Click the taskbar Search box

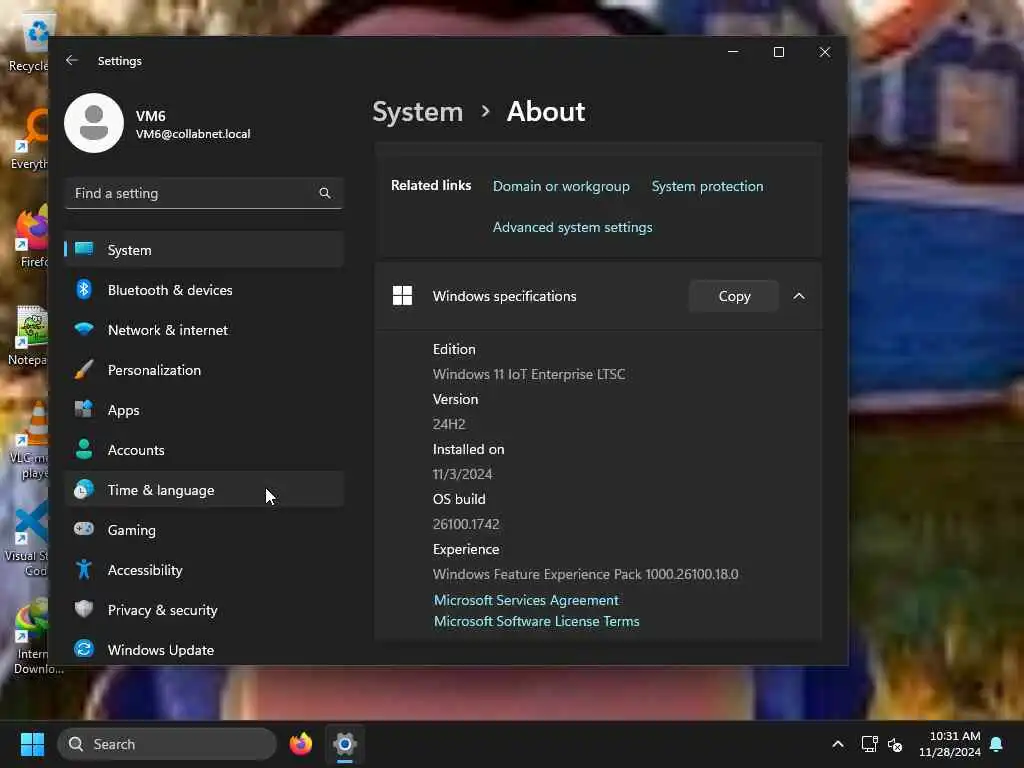167,744
